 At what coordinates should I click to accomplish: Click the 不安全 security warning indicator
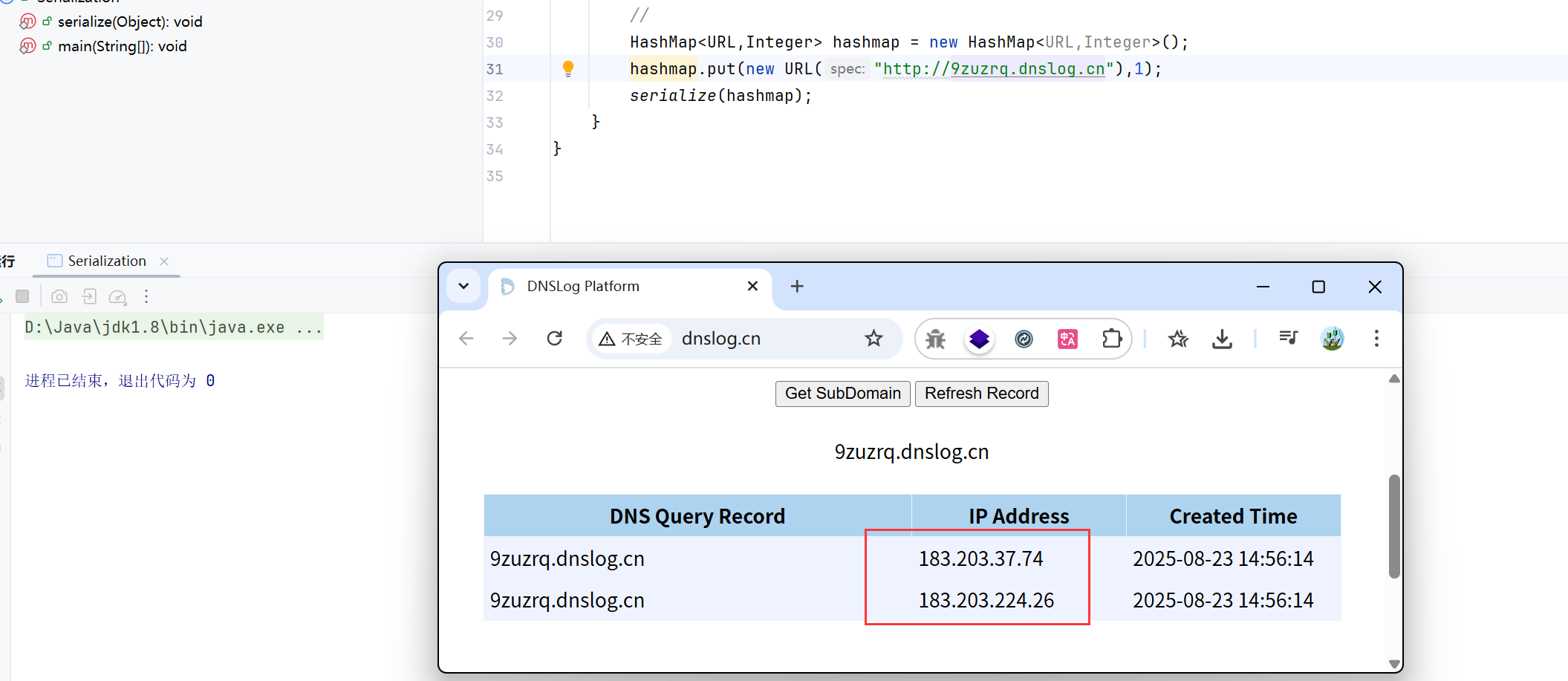[x=631, y=339]
